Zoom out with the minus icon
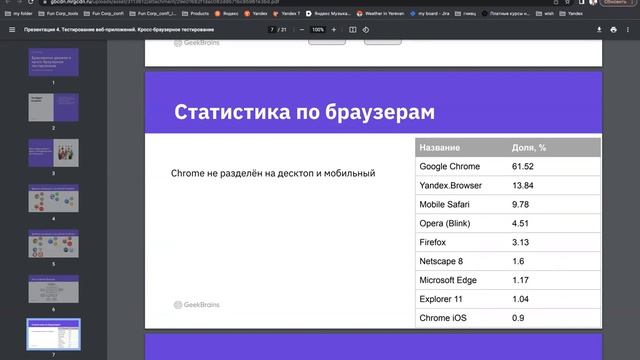 302,30
